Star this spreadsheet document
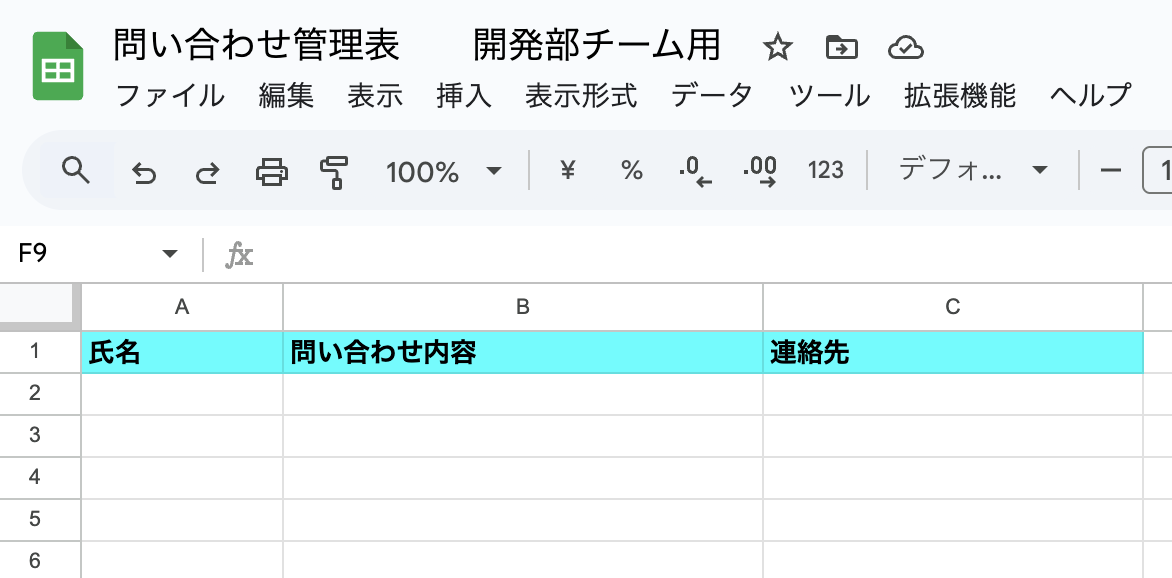1172x578 pixels. tap(777, 47)
